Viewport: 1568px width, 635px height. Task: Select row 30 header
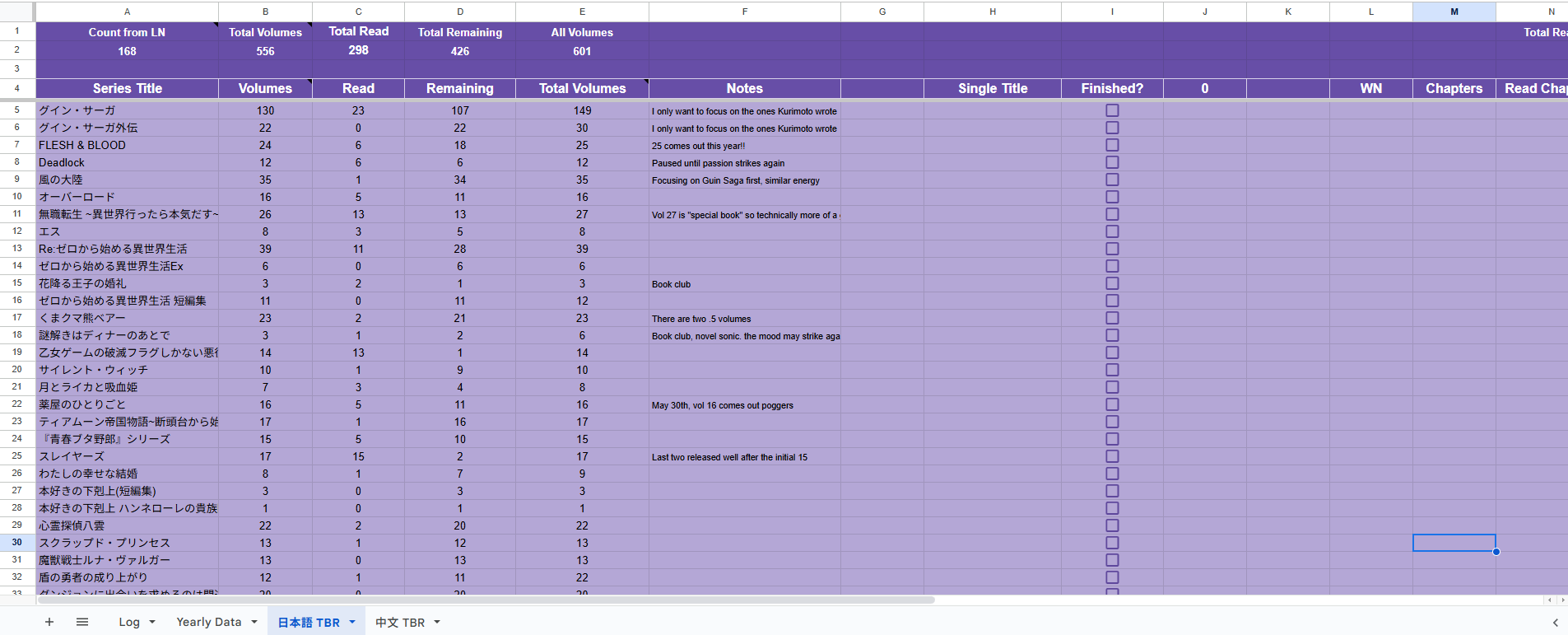pos(16,543)
